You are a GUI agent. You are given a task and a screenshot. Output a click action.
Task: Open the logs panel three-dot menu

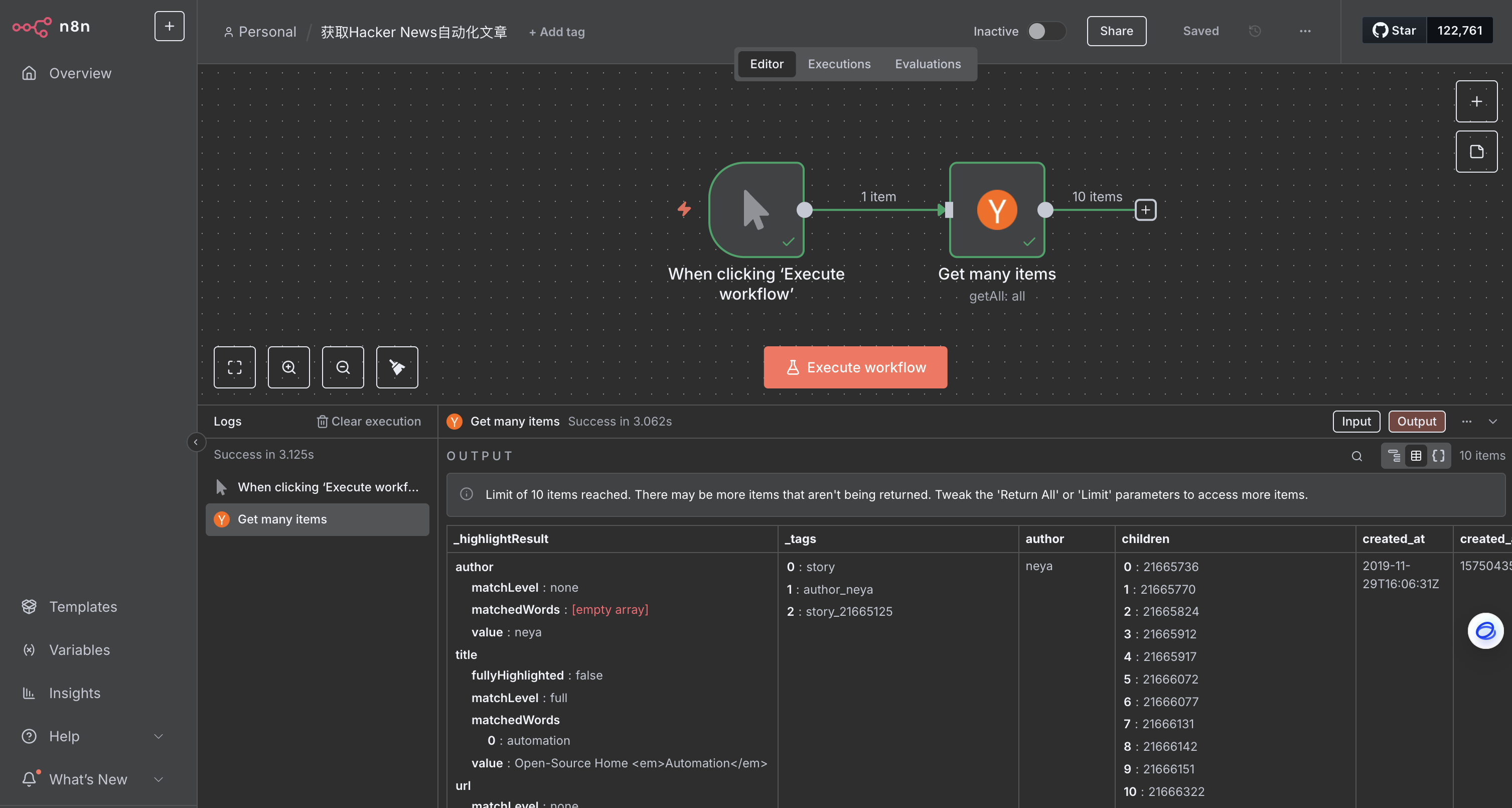pos(1466,422)
